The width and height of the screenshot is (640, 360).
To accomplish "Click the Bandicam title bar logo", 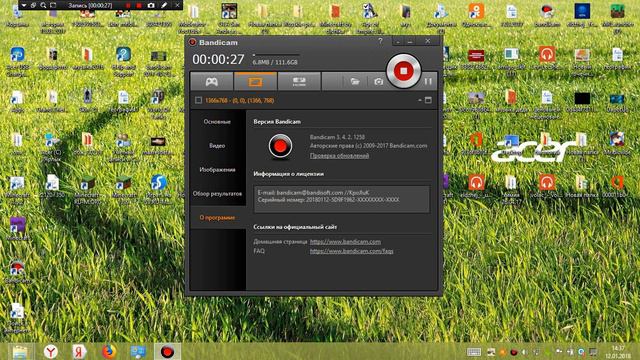I will [x=193, y=42].
